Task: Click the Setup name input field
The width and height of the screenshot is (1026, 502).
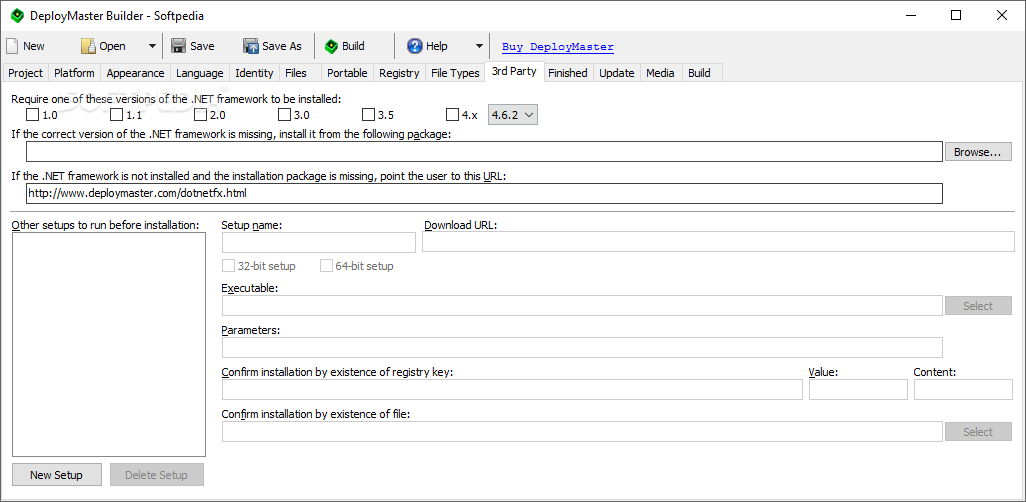Action: (x=319, y=242)
